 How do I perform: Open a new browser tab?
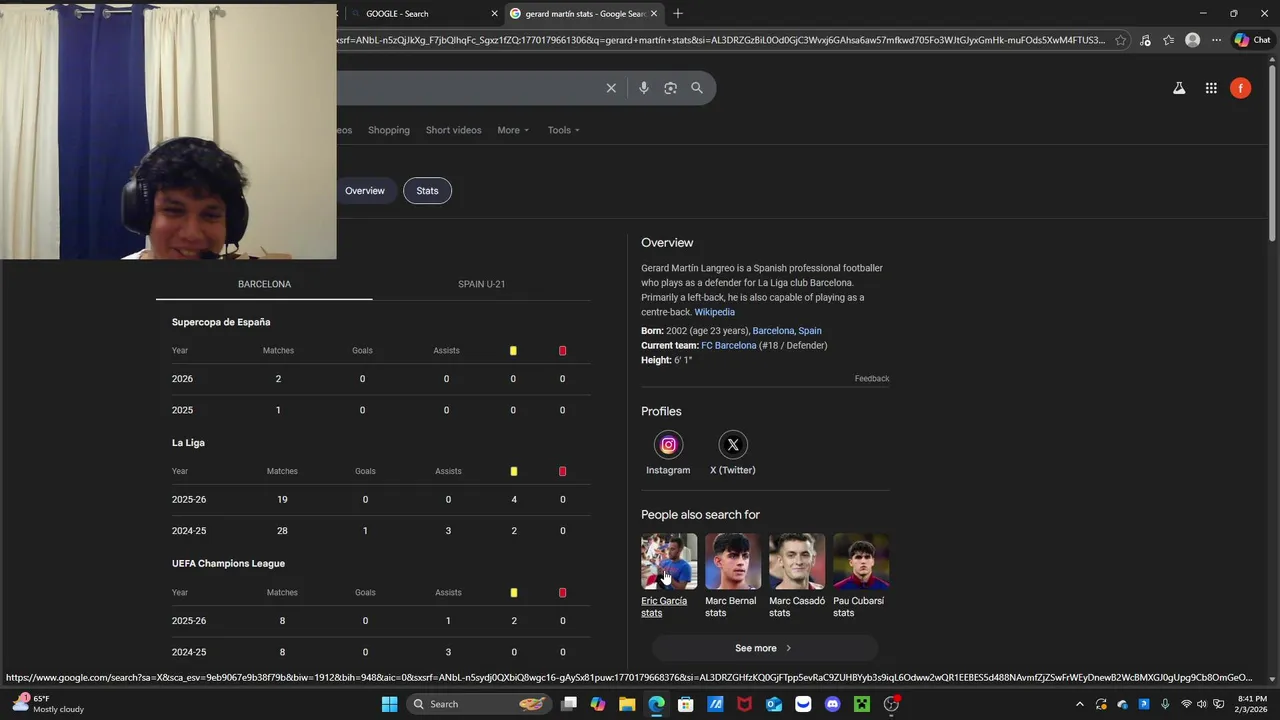678,13
